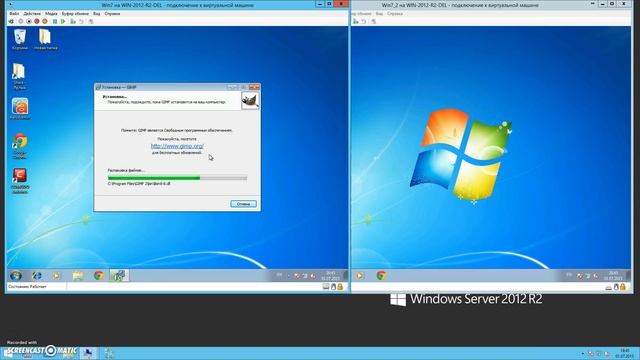Image resolution: width=640 pixels, height=360 pixels.
Task: Open Вид menu in Win7_2 window
Action: [379, 13]
